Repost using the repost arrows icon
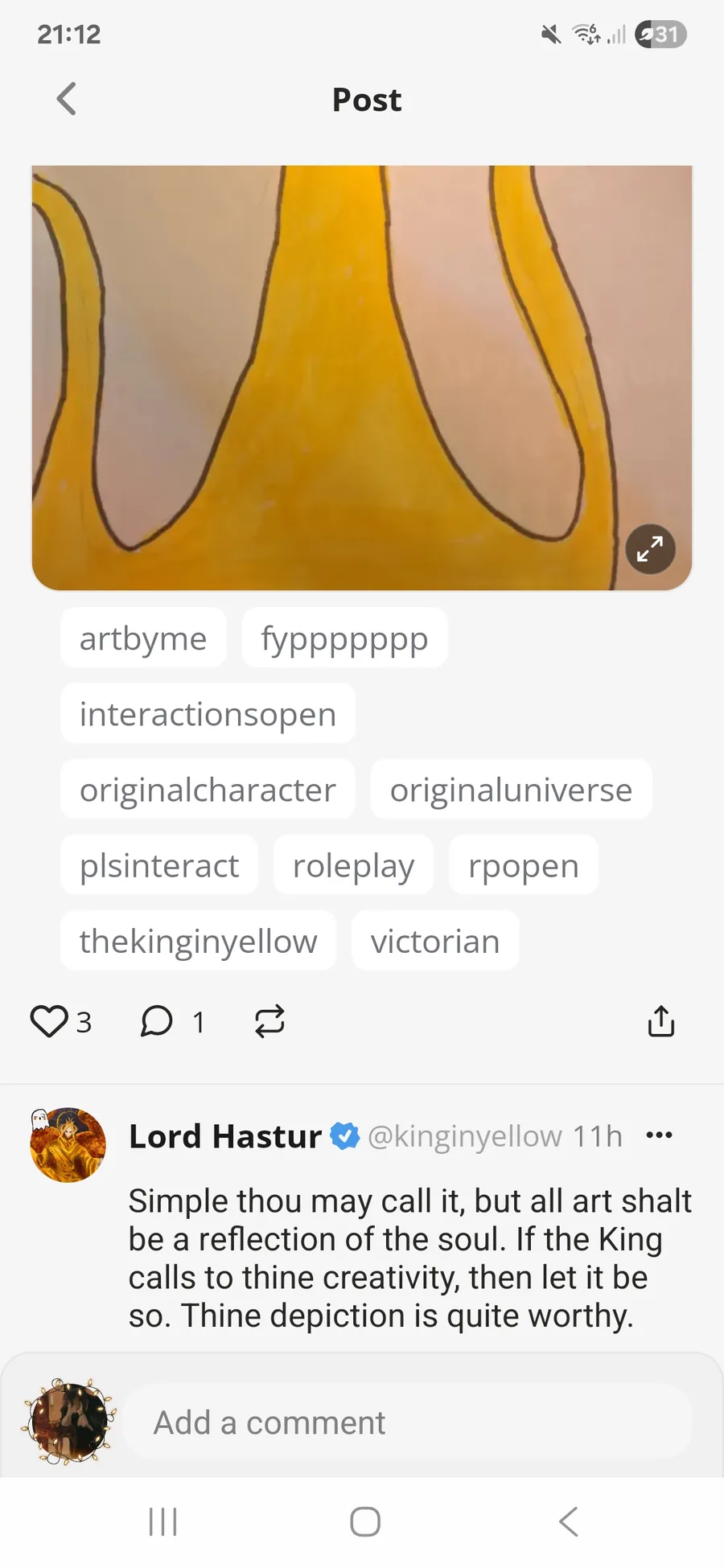Viewport: 724px width, 1568px height. click(269, 1021)
